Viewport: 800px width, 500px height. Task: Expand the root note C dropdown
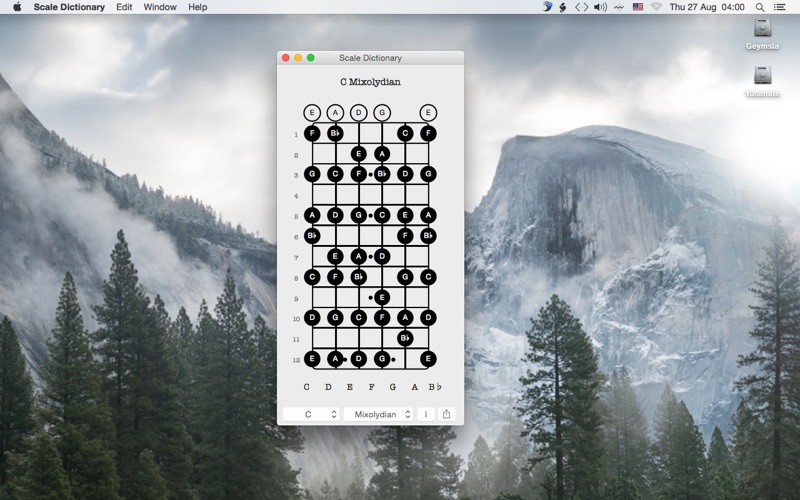pos(310,414)
